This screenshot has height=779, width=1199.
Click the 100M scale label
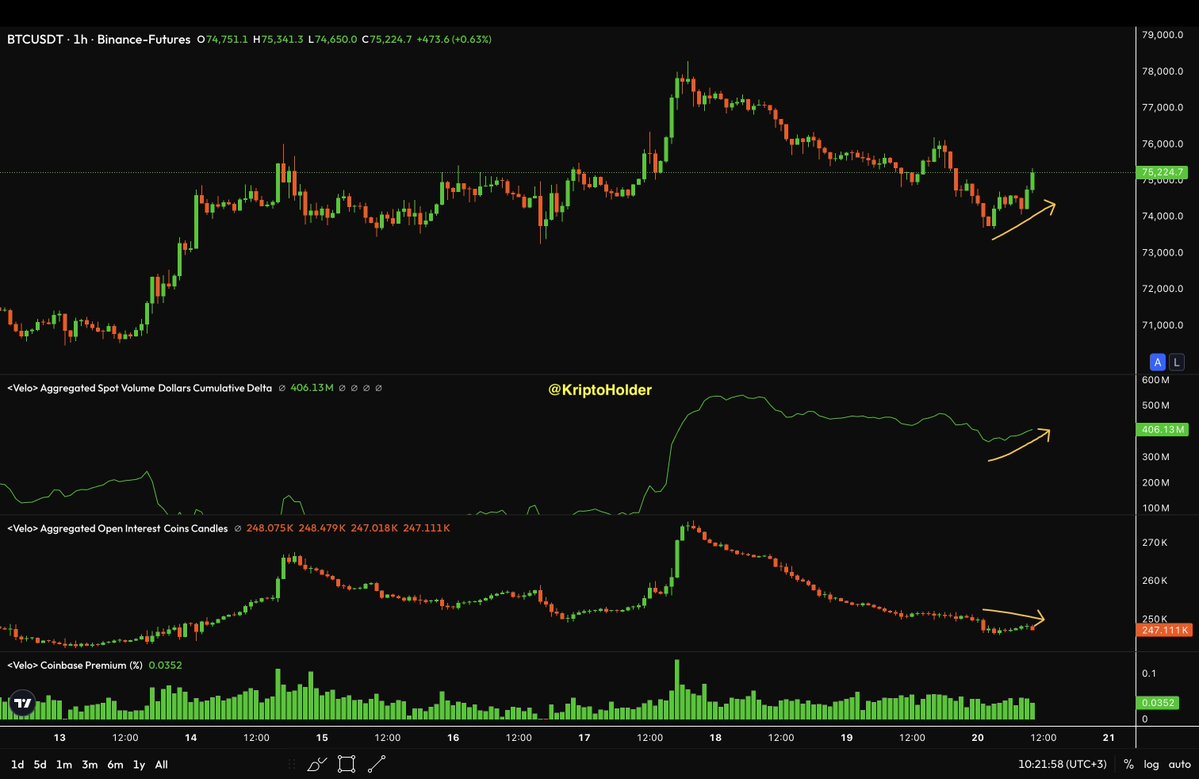[1155, 508]
